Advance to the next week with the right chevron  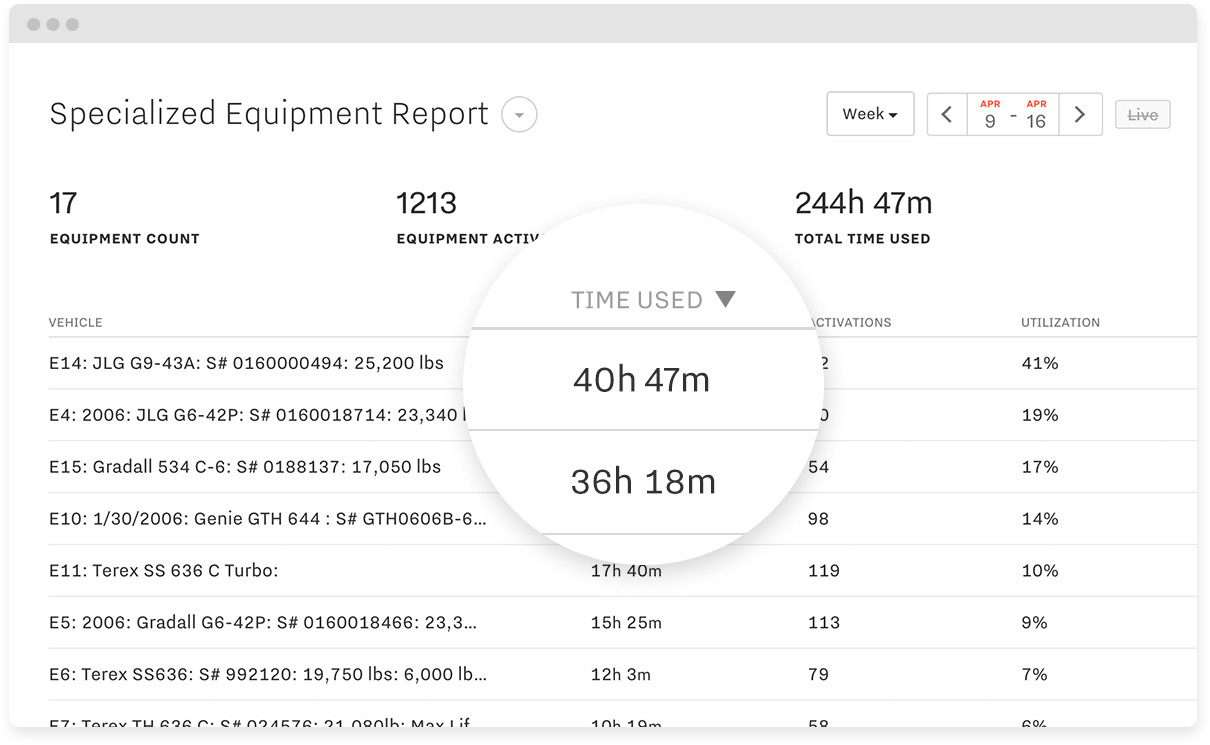click(x=1080, y=114)
